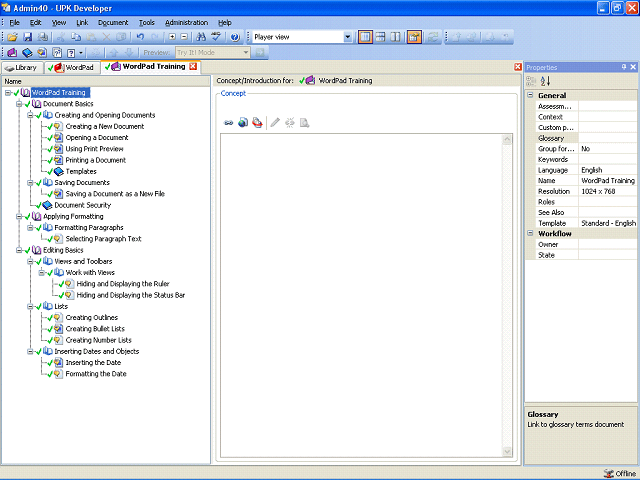Collapse the WordPad Training root node
Viewport: 640px width, 480px height.
(x=8, y=93)
